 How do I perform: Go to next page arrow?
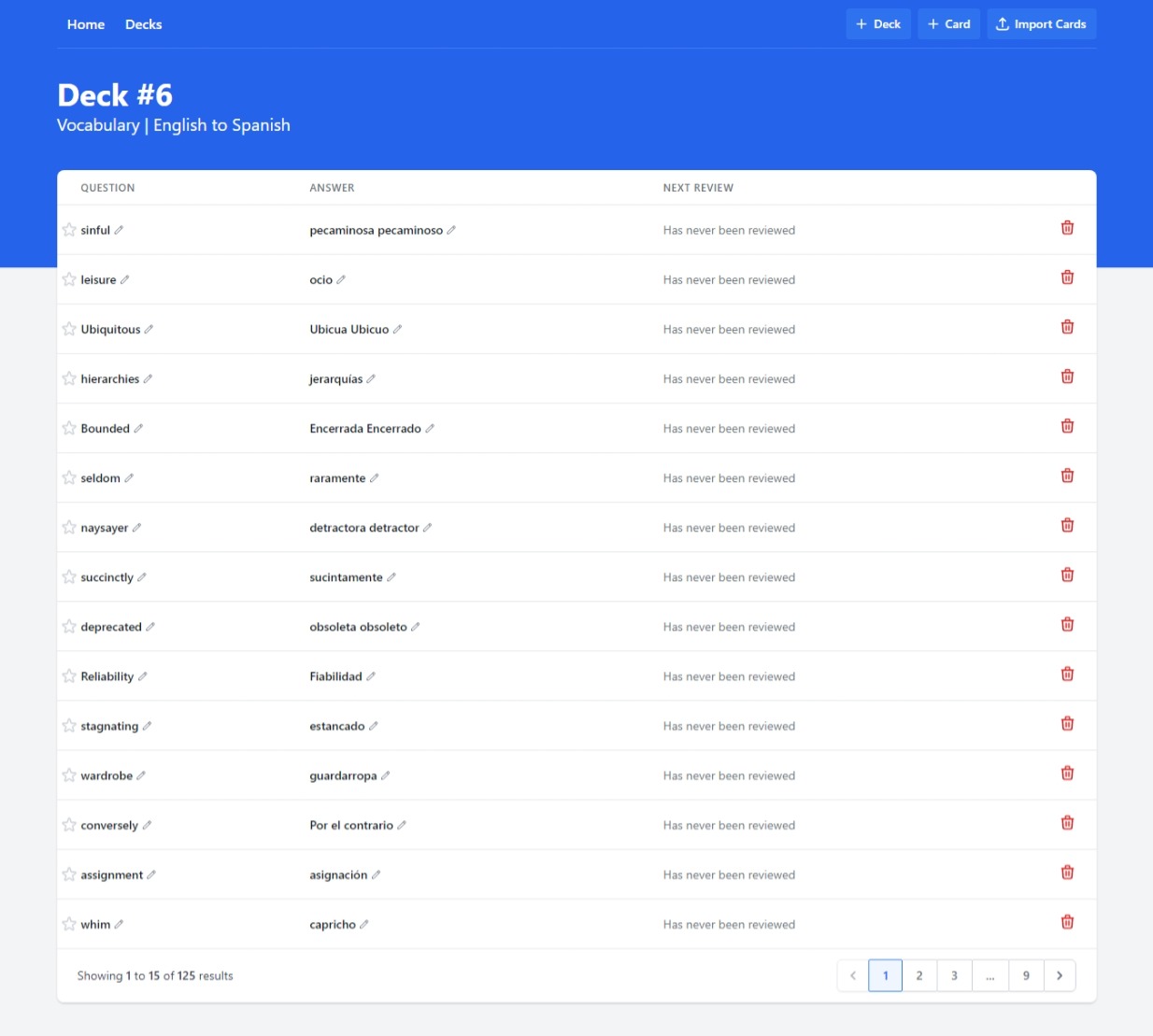(1060, 975)
